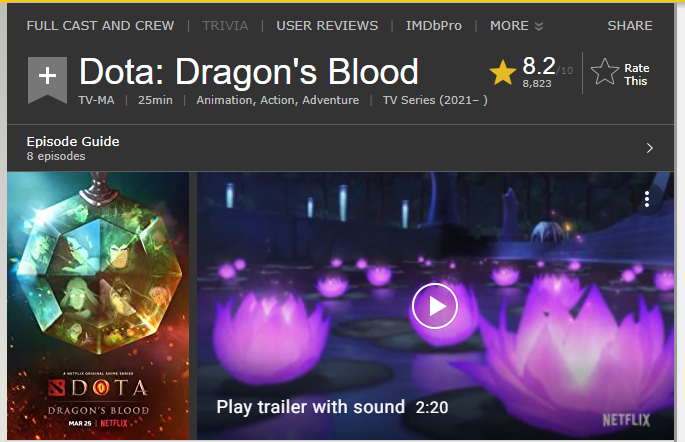Add Dota: Dragon's Blood to watchlist
685x442 pixels.
pyautogui.click(x=47, y=76)
